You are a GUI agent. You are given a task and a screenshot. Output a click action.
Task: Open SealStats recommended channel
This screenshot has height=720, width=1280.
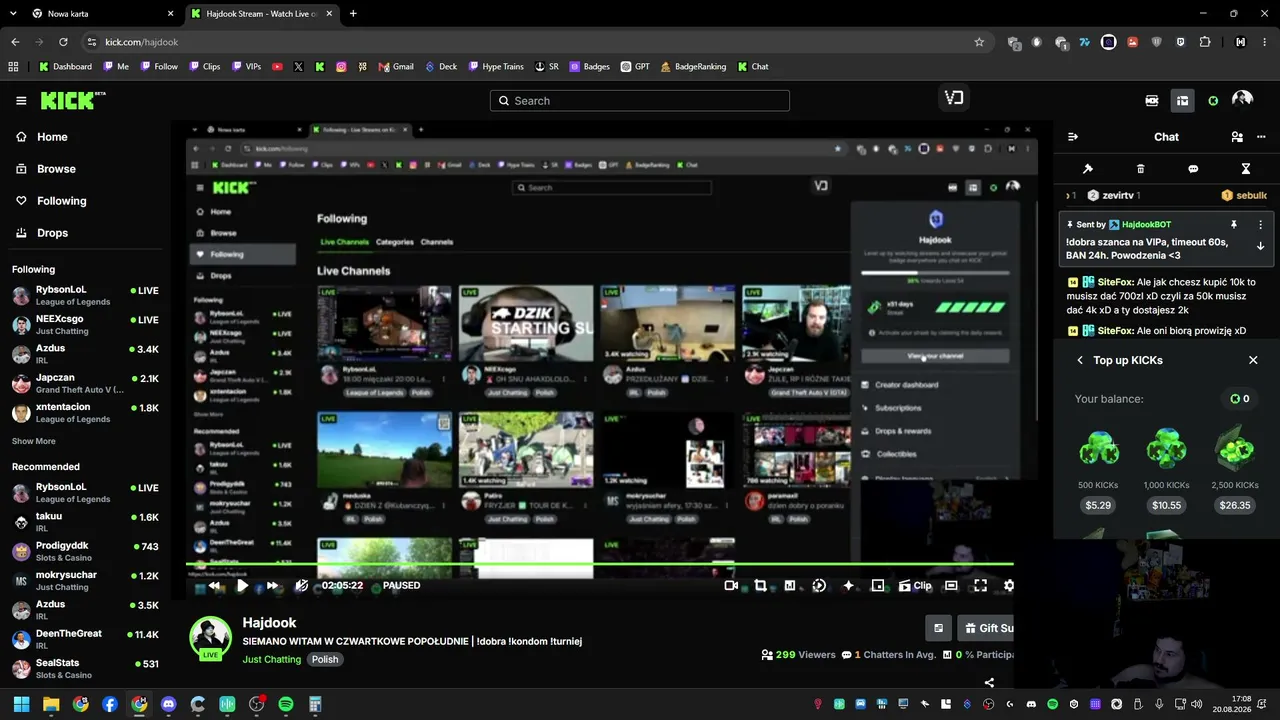coord(85,669)
